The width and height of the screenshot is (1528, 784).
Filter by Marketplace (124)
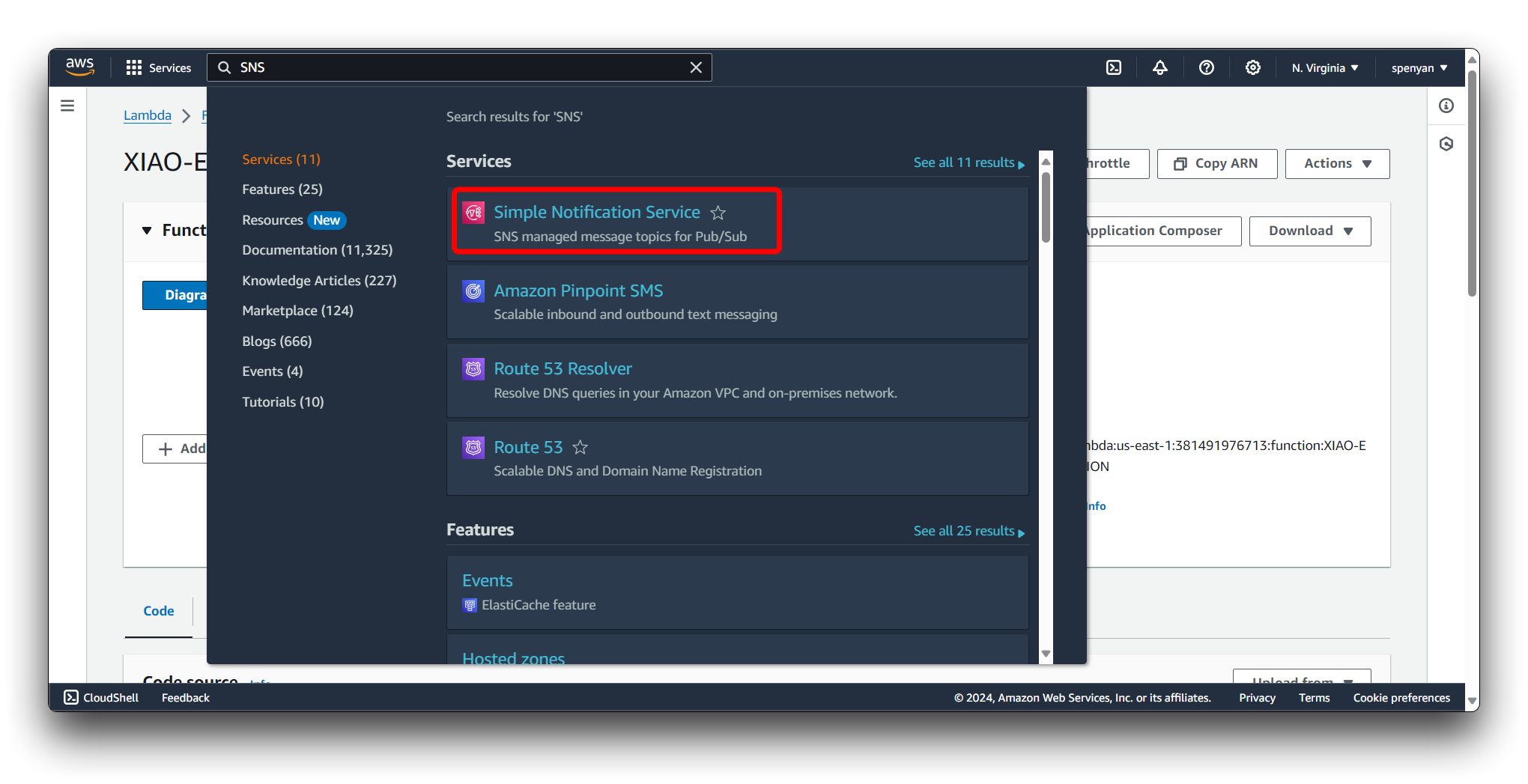pos(297,311)
